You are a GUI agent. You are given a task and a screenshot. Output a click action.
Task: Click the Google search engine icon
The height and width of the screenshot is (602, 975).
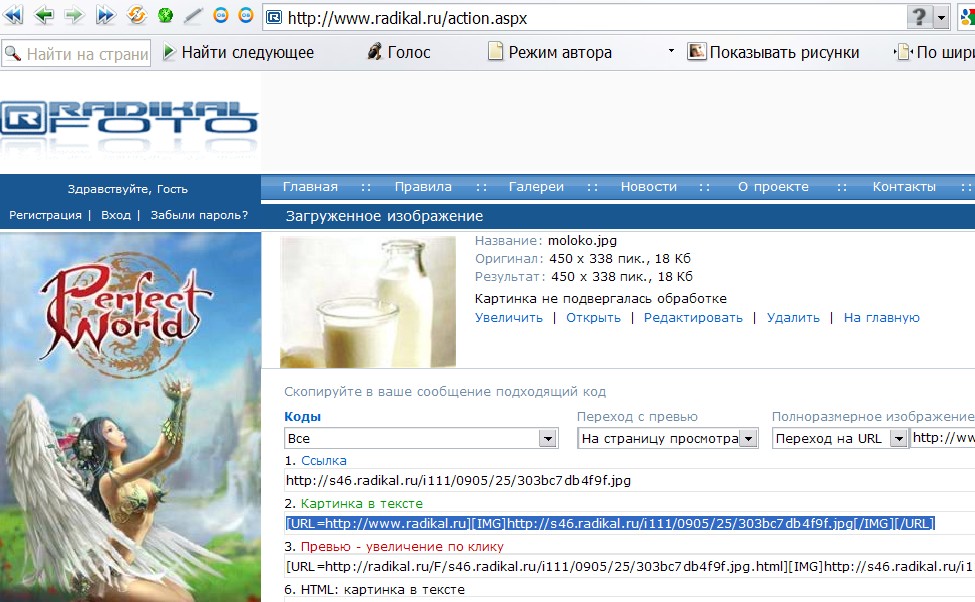pos(967,17)
